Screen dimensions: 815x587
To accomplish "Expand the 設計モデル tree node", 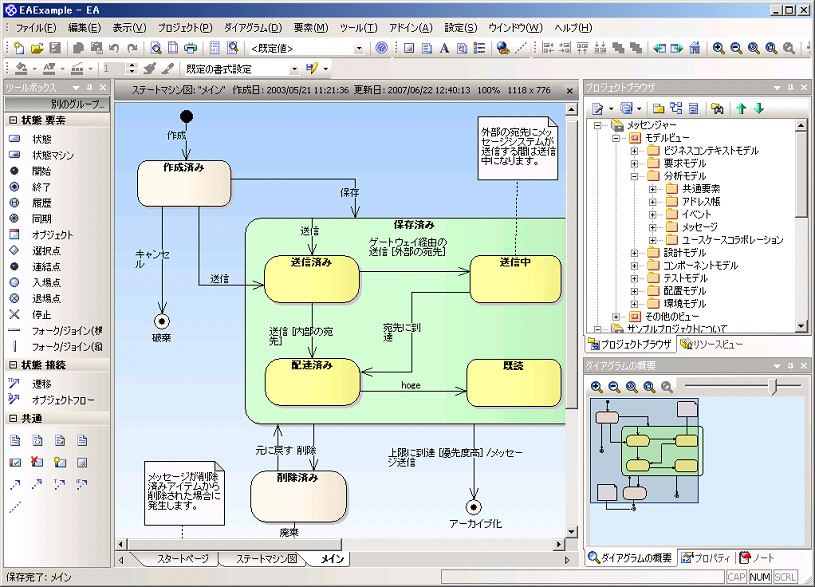I will coord(634,253).
